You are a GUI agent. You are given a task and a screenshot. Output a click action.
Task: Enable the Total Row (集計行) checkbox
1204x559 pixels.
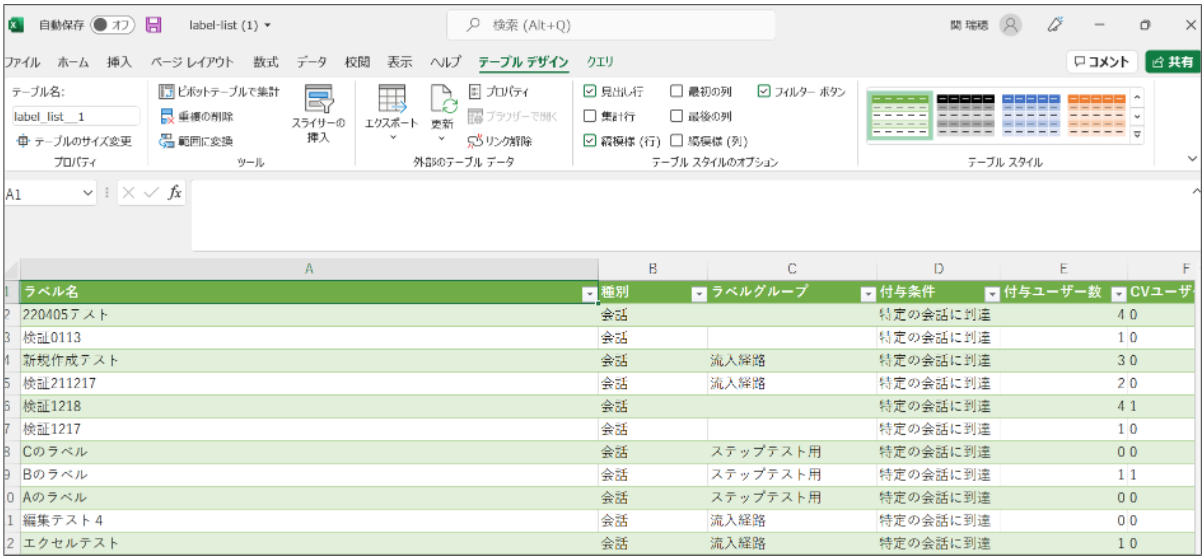[x=590, y=116]
